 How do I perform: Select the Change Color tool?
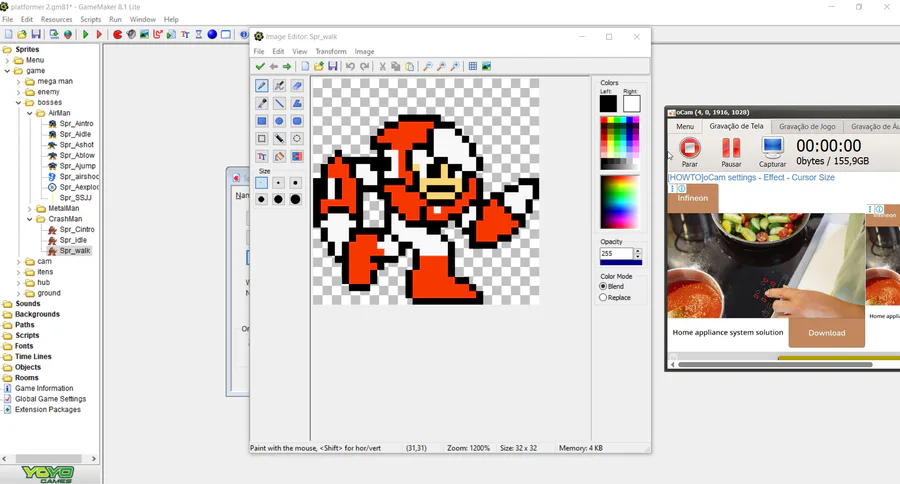[297, 156]
